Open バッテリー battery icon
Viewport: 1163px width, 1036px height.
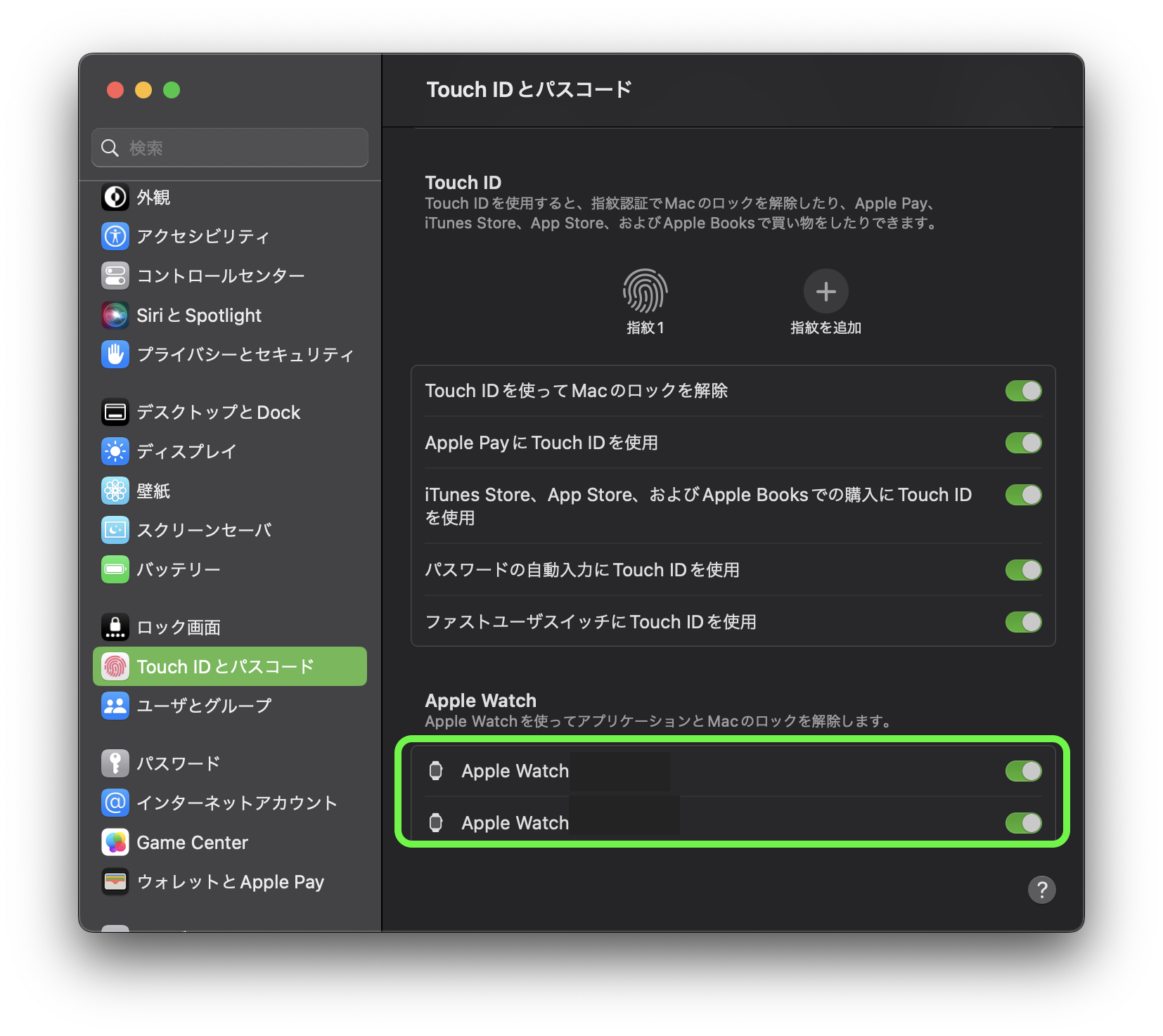115,569
